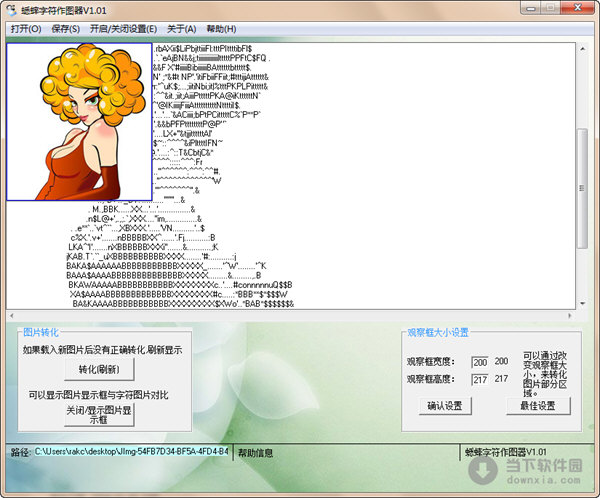Focus the 观察框宽度 input field
600x498 pixels.
[x=480, y=362]
